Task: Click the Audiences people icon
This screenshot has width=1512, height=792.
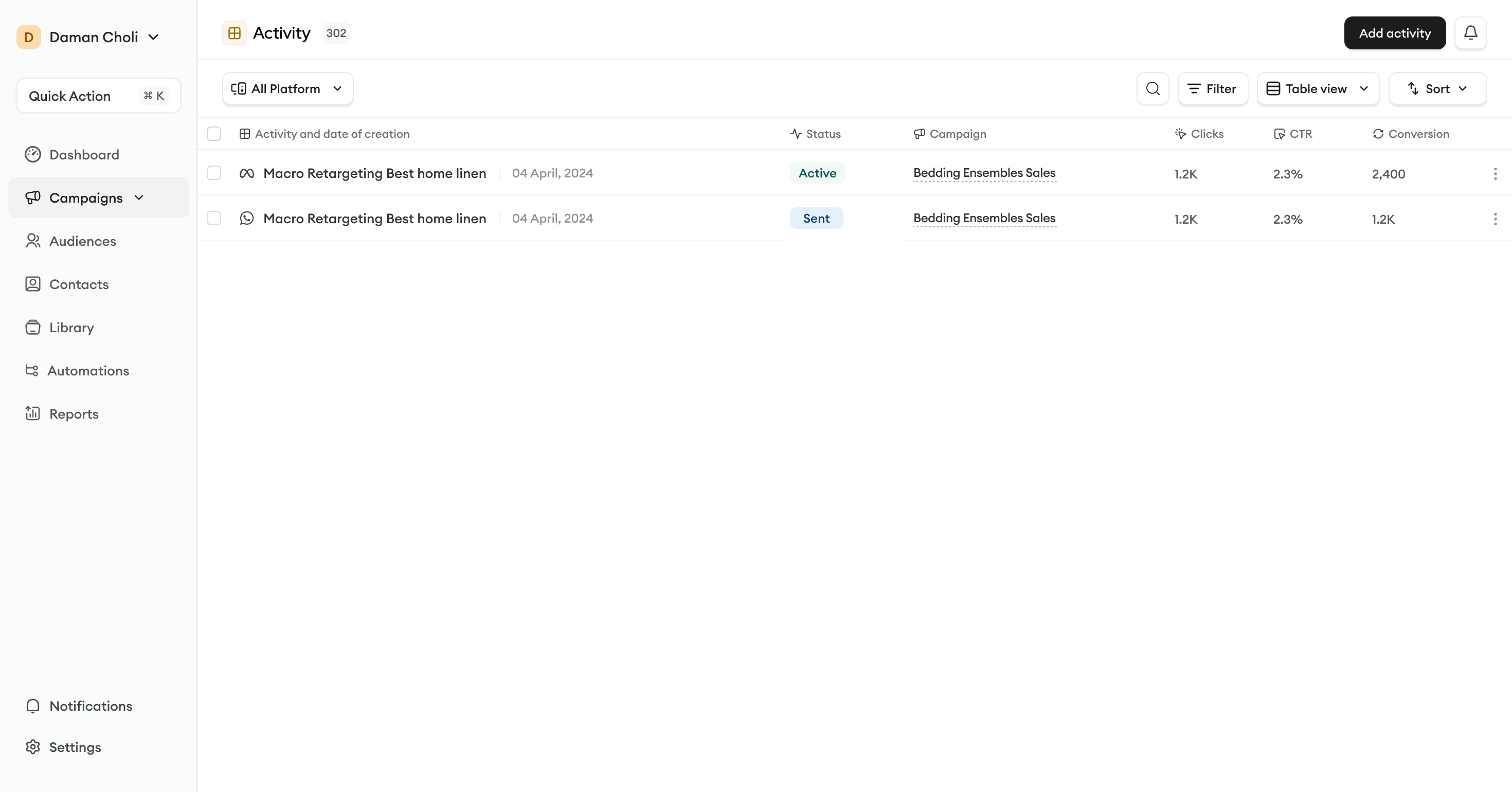Action: [x=33, y=241]
